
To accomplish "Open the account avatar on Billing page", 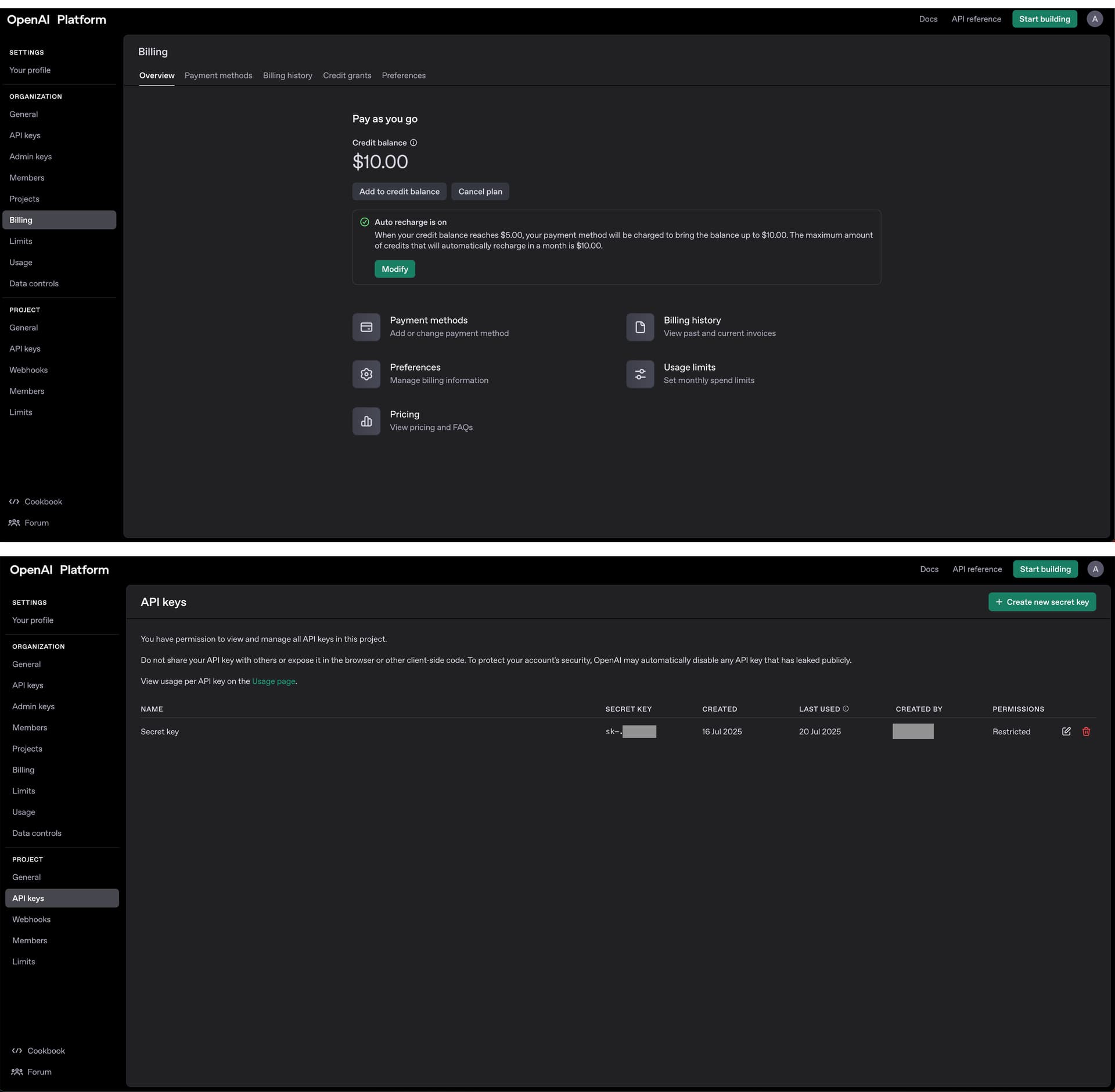I will 1094,19.
